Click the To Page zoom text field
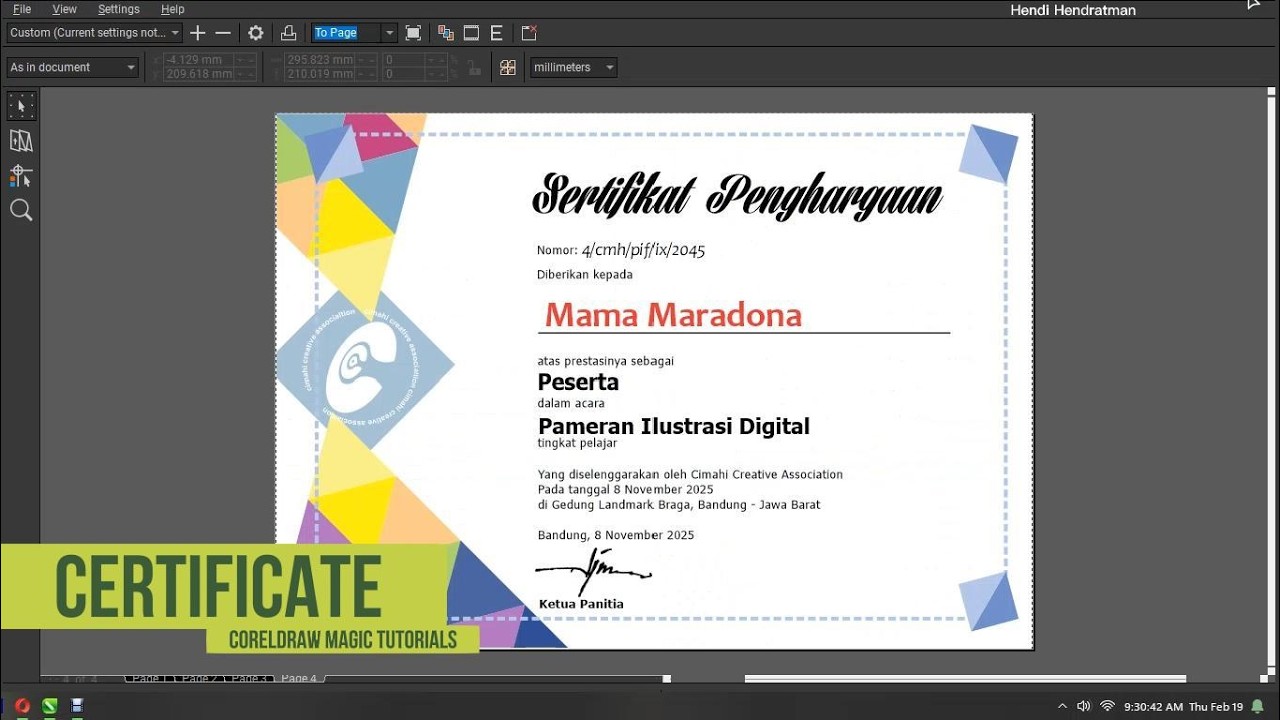1280x720 pixels. [346, 33]
